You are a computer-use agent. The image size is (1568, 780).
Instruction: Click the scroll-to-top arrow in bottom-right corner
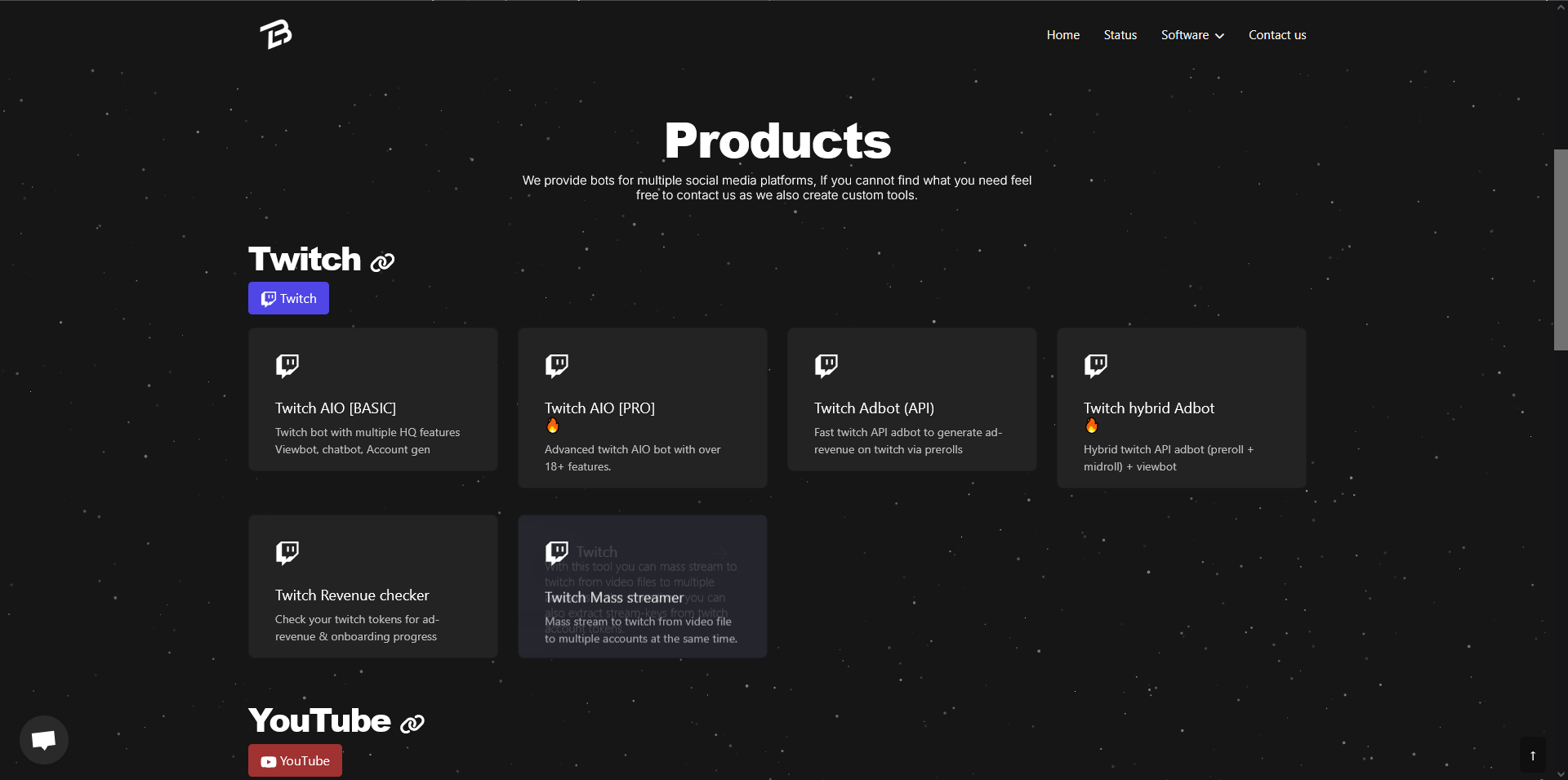[1533, 755]
